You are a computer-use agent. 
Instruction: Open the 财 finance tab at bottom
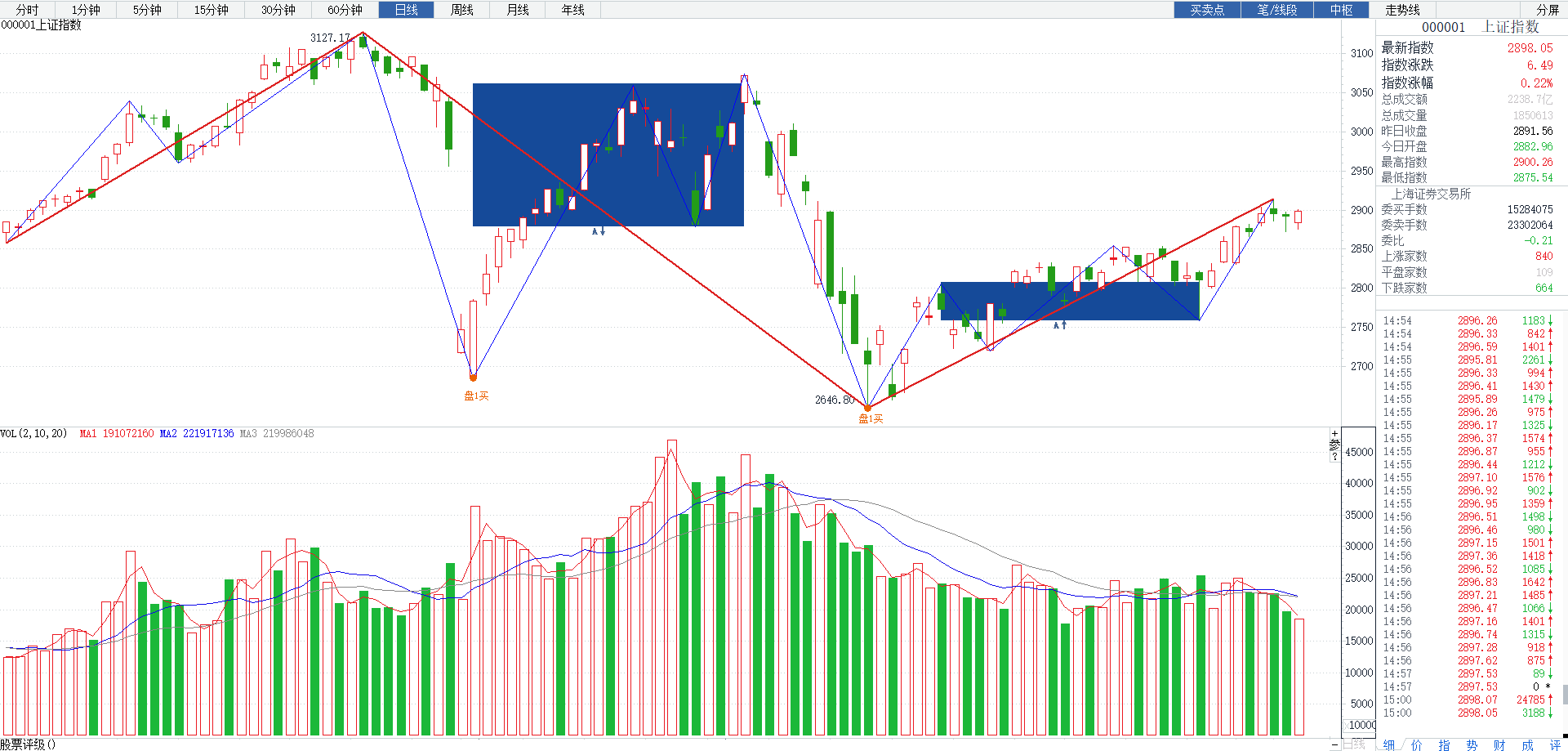[x=1499, y=744]
